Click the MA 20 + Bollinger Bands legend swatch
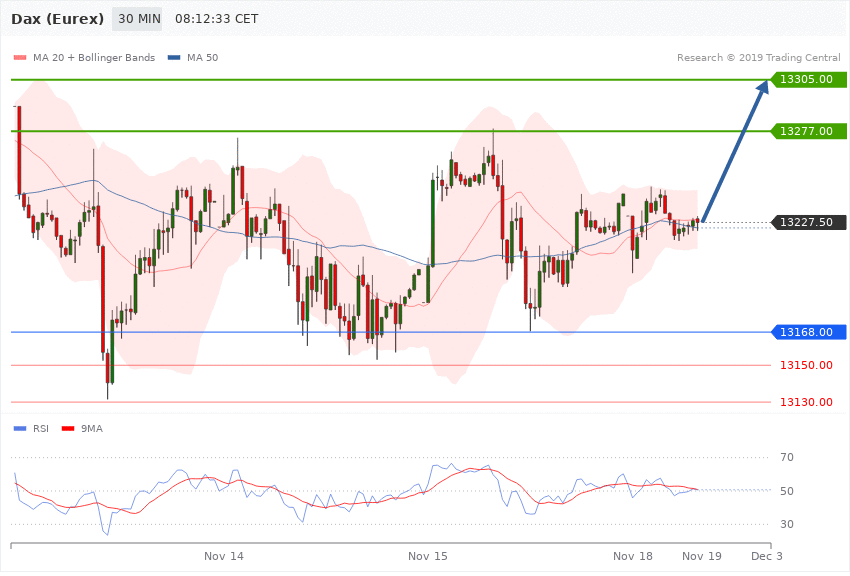Screen dimensions: 850x576 point(20,58)
